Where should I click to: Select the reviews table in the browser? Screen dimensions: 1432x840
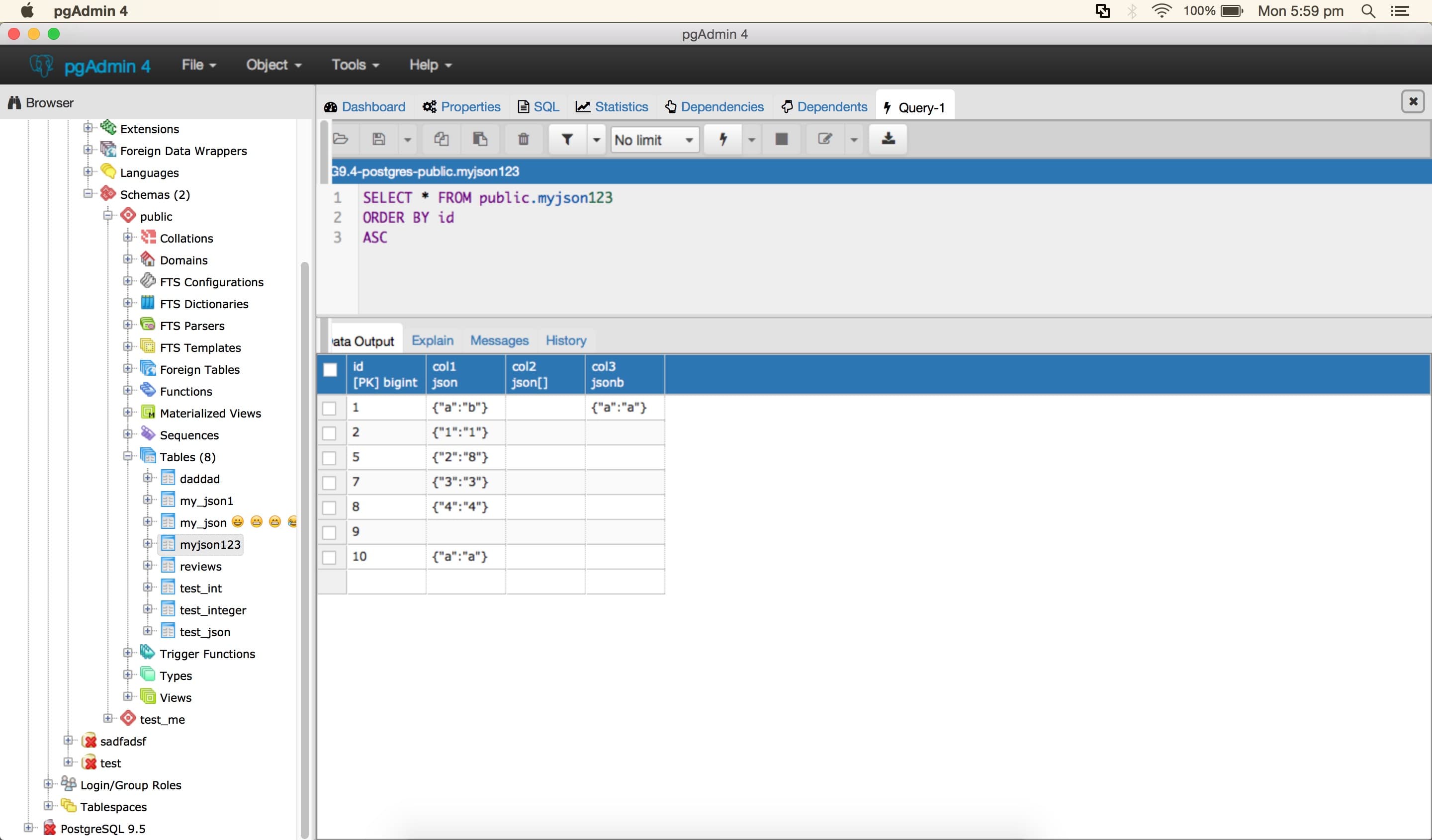click(200, 566)
